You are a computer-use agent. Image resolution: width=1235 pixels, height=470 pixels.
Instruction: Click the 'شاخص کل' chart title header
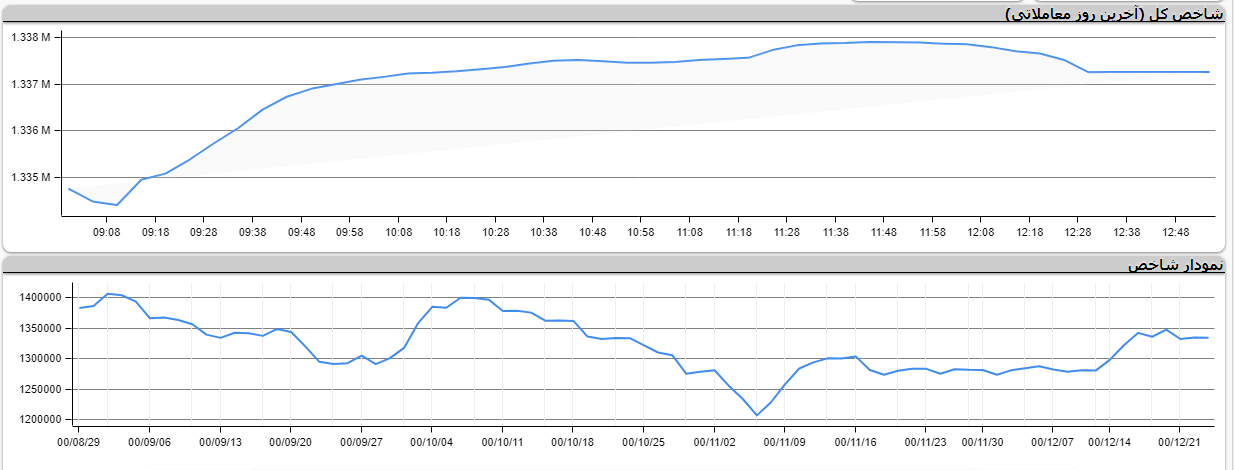(x=1114, y=14)
